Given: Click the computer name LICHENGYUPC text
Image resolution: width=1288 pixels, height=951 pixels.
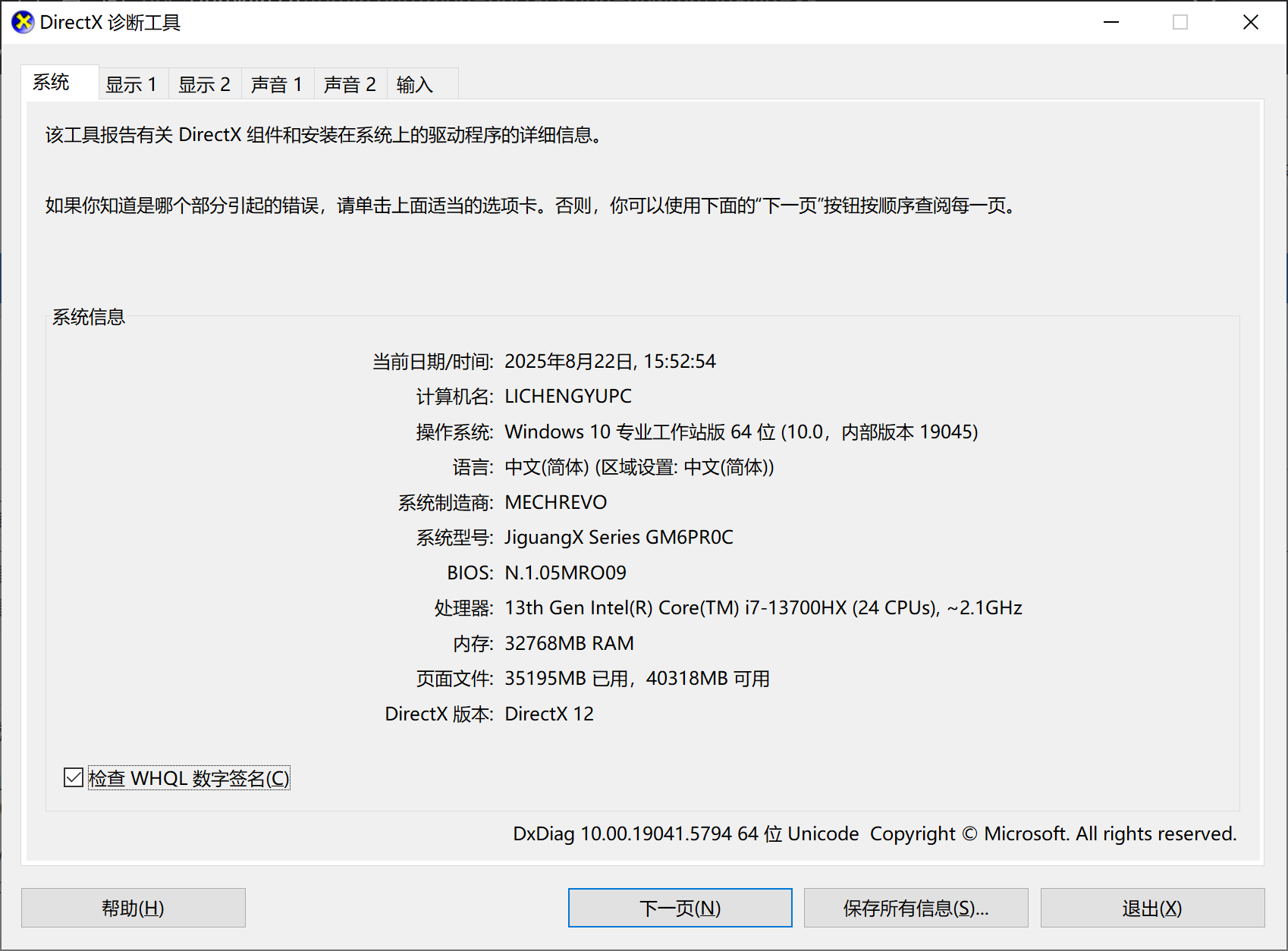Looking at the screenshot, I should pos(567,395).
